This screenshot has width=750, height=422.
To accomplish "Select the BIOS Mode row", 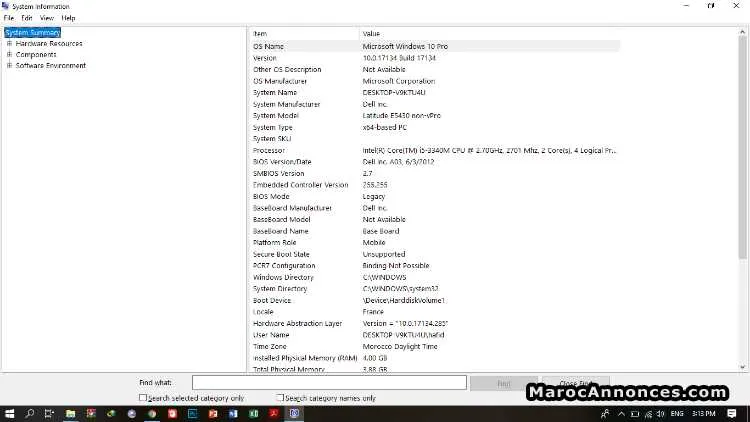I will 435,196.
